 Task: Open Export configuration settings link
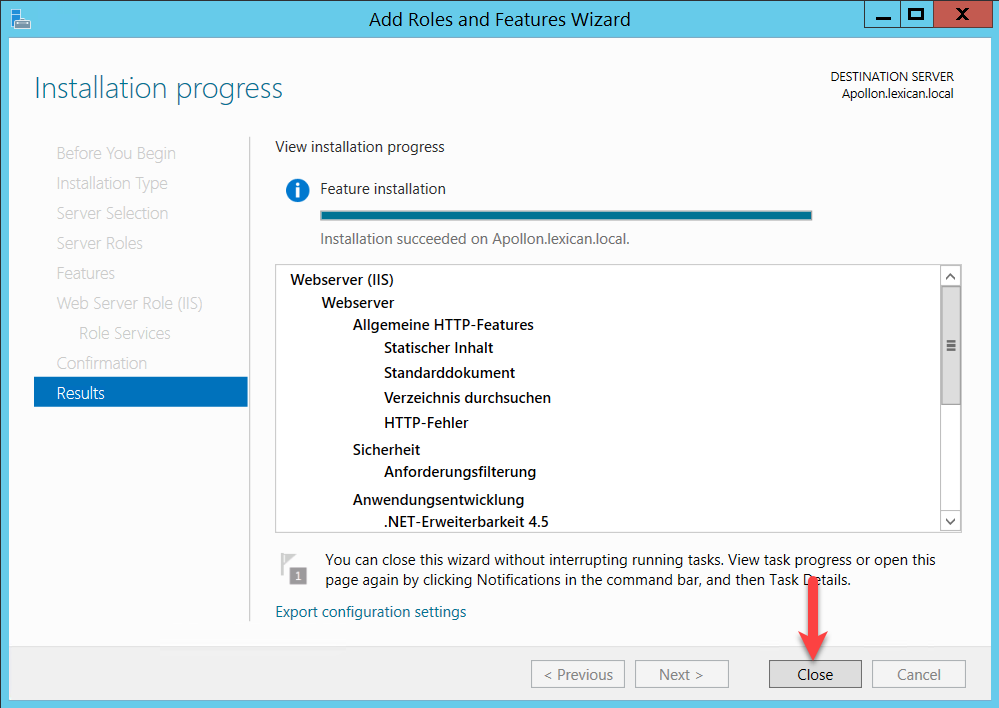pos(370,612)
